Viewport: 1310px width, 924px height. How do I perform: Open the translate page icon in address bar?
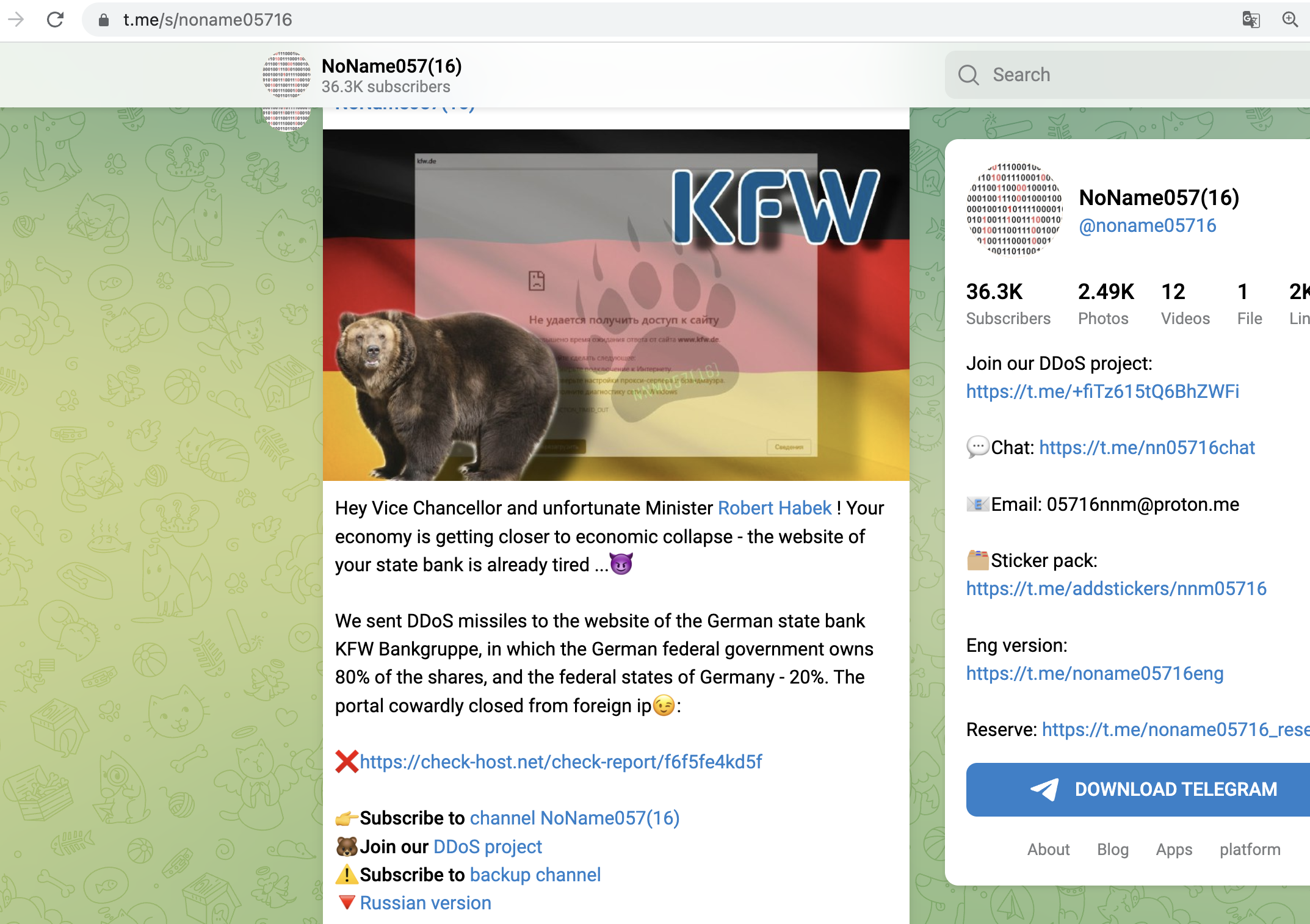coord(1251,20)
